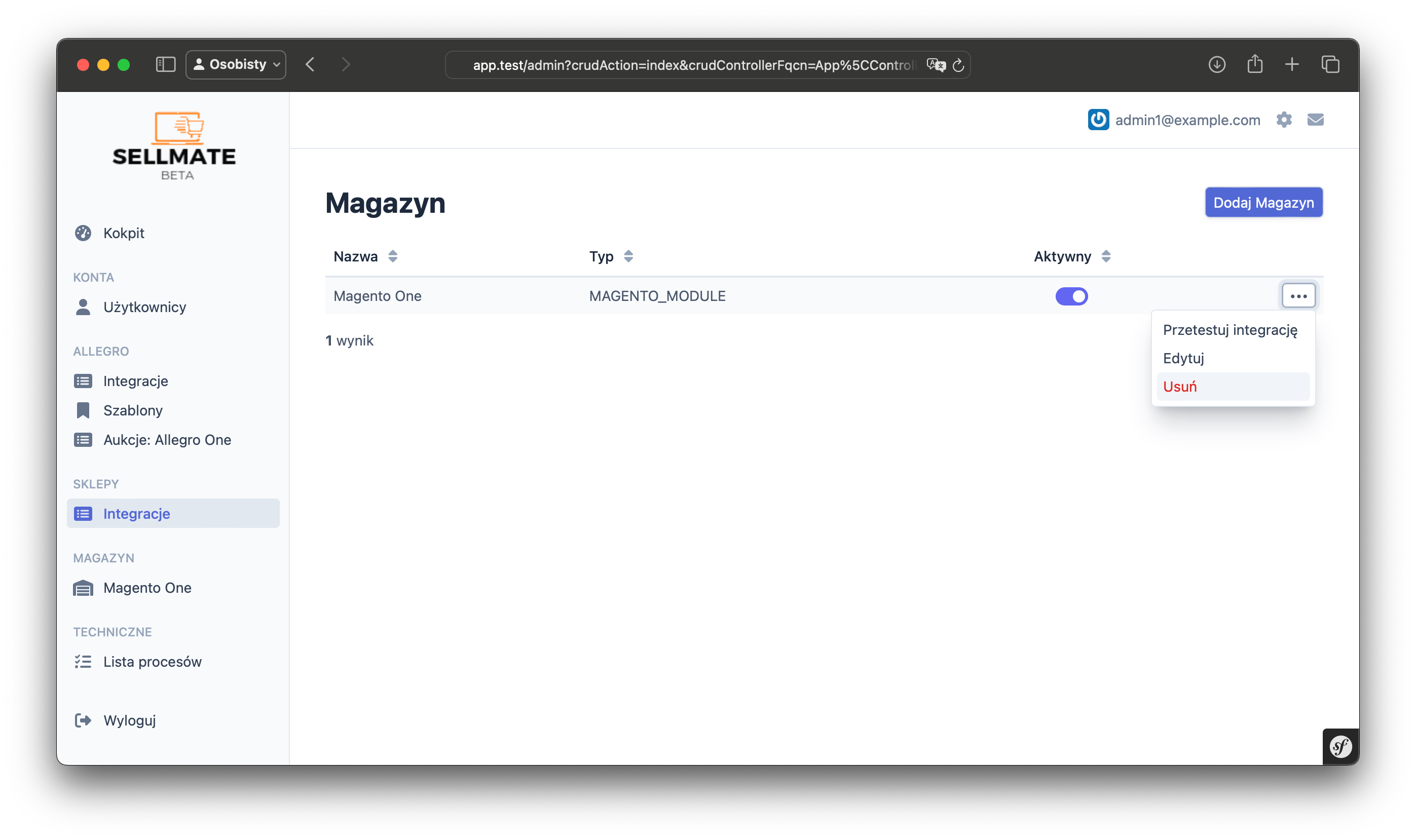Click the Użytkownicy user icon
The height and width of the screenshot is (840, 1416).
click(83, 307)
